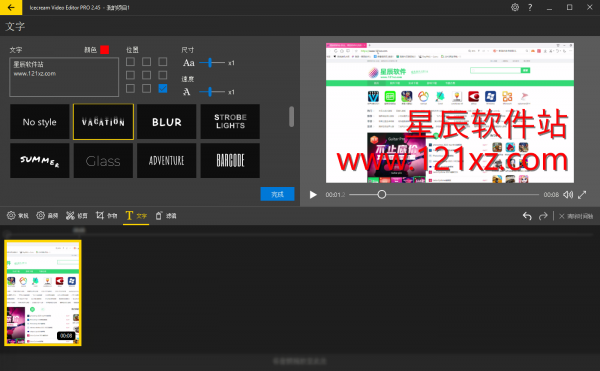Set text position to middle-right checkbox
This screenshot has width=600, height=371.
pyautogui.click(x=163, y=75)
